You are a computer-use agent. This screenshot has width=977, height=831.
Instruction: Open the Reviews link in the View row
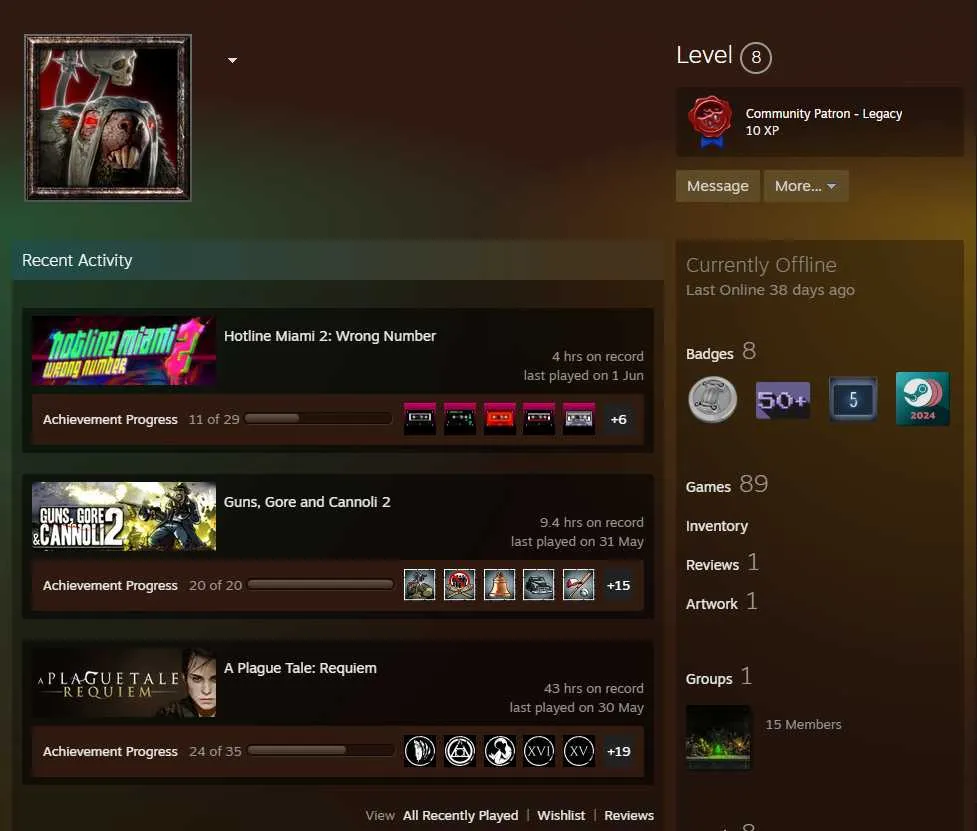[629, 815]
